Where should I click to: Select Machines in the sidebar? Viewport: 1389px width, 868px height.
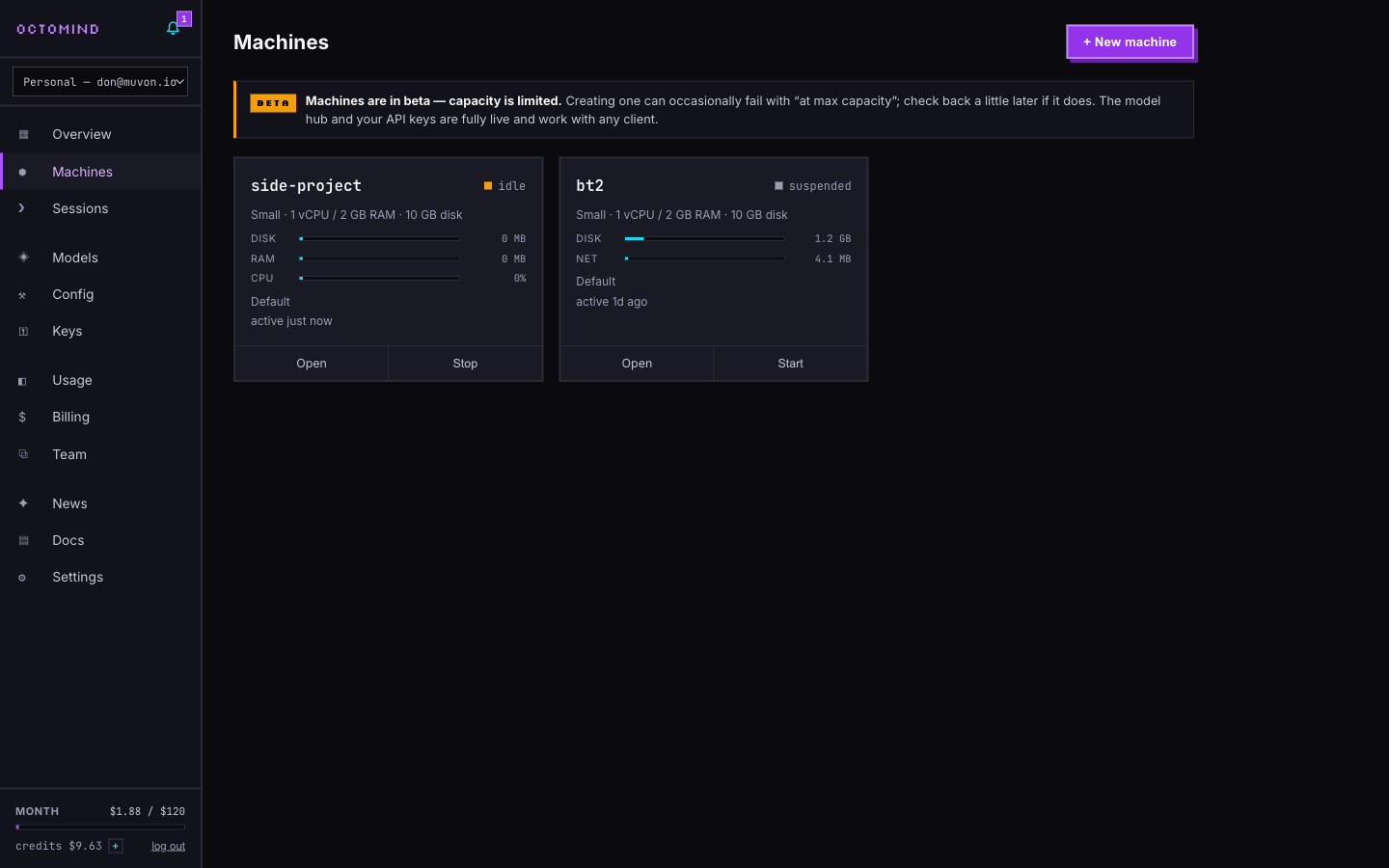pos(100,172)
